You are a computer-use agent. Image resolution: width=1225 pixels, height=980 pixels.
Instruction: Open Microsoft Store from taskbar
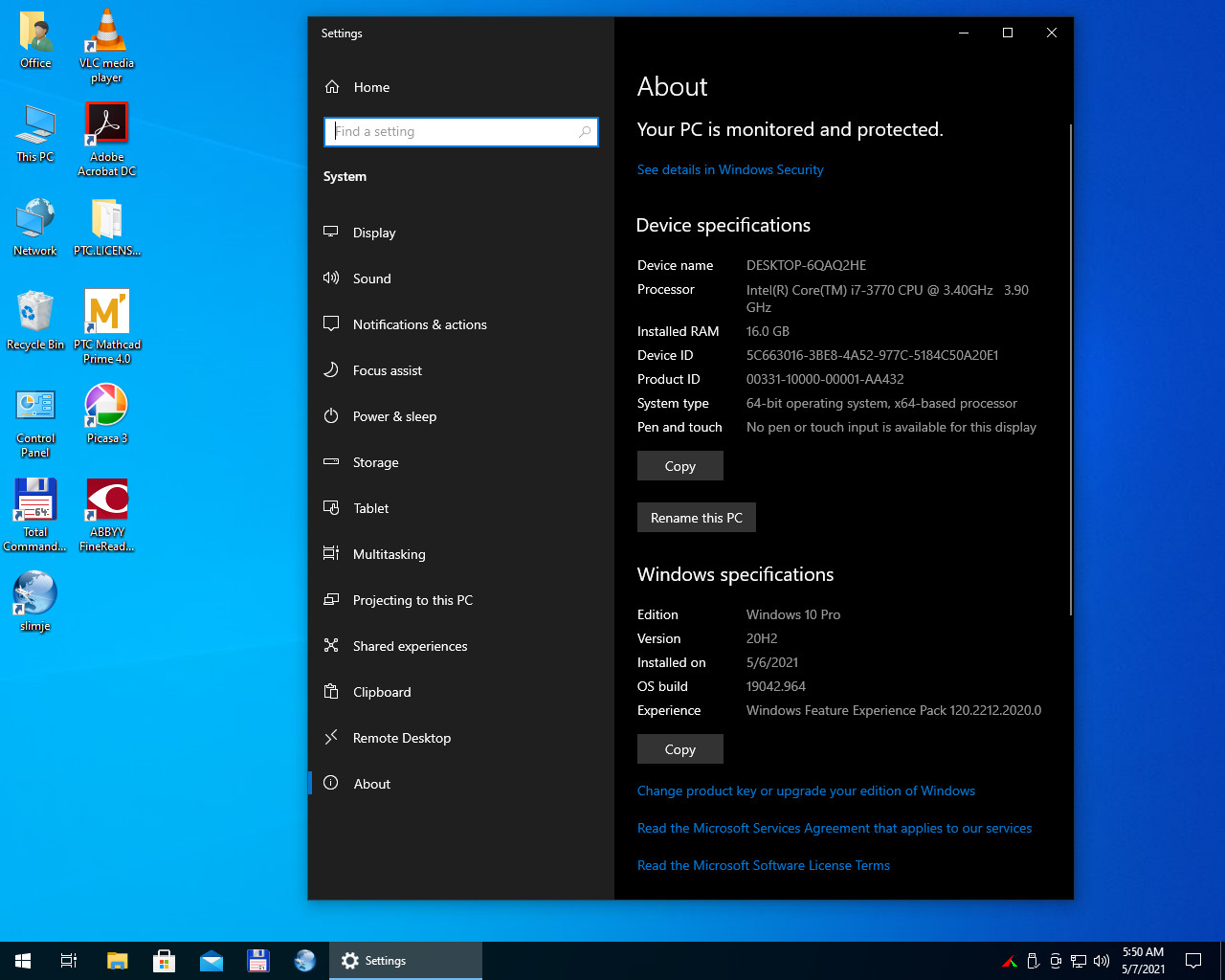pos(164,961)
